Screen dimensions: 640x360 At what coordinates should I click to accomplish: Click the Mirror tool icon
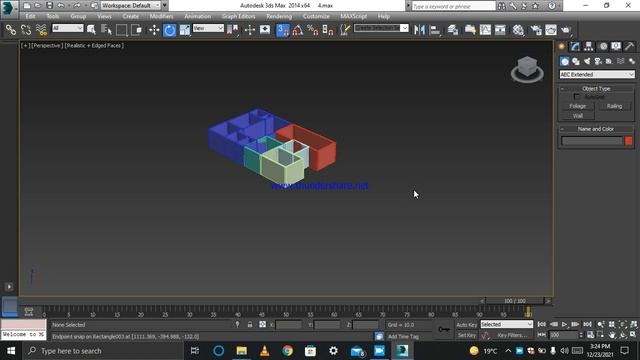pos(419,29)
